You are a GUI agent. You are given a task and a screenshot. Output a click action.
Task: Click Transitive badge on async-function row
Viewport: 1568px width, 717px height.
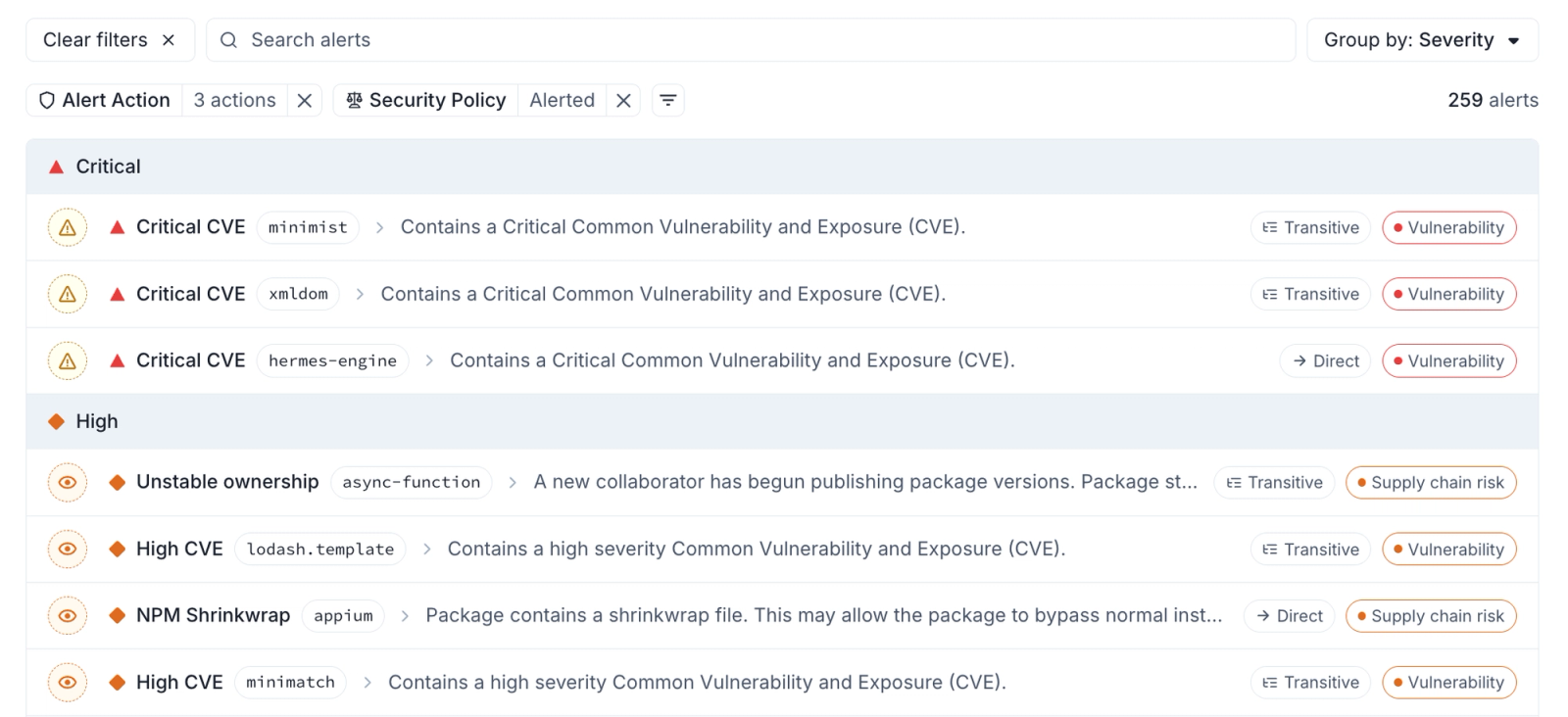[1274, 482]
